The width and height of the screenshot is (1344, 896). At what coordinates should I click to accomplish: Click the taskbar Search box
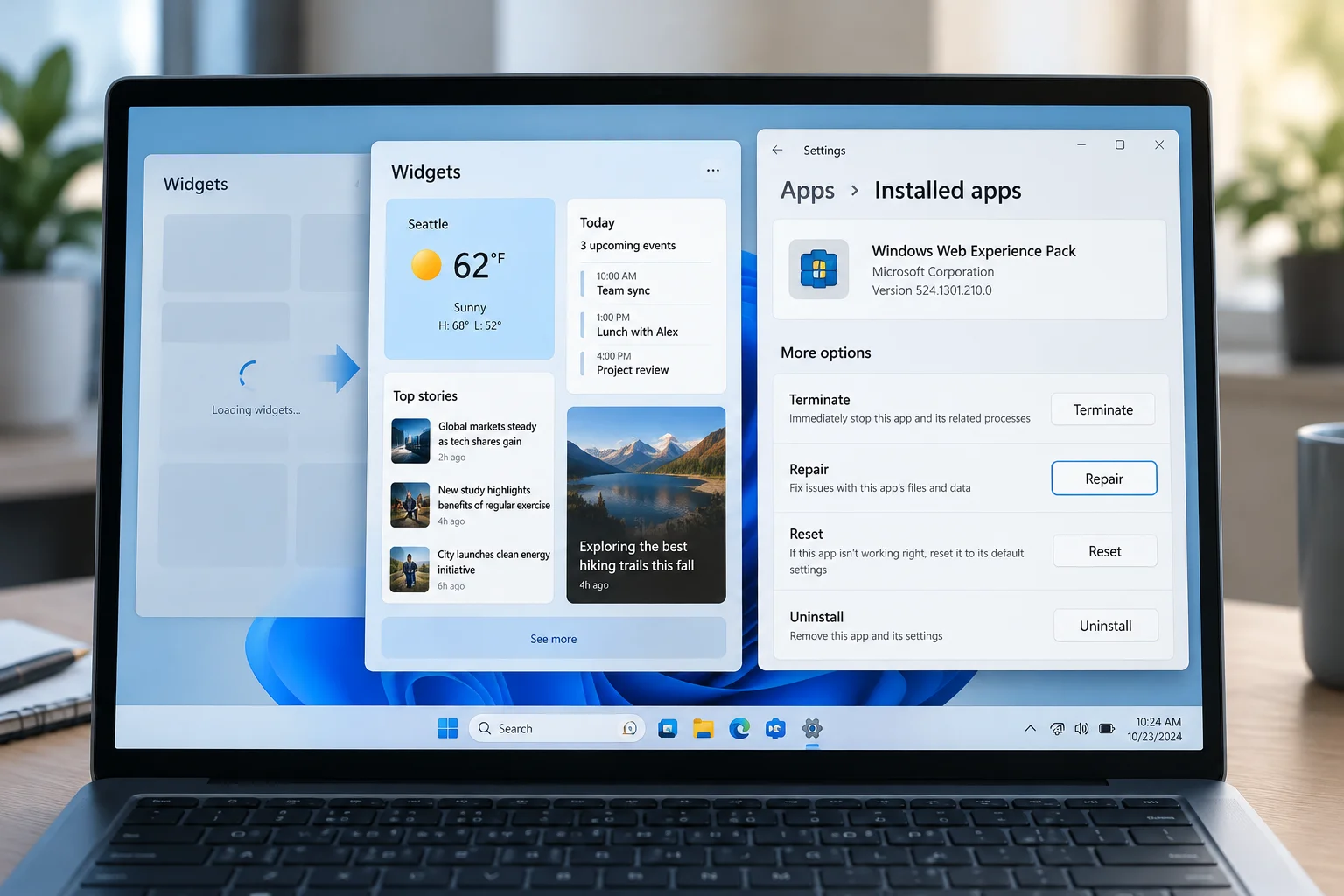(x=556, y=728)
